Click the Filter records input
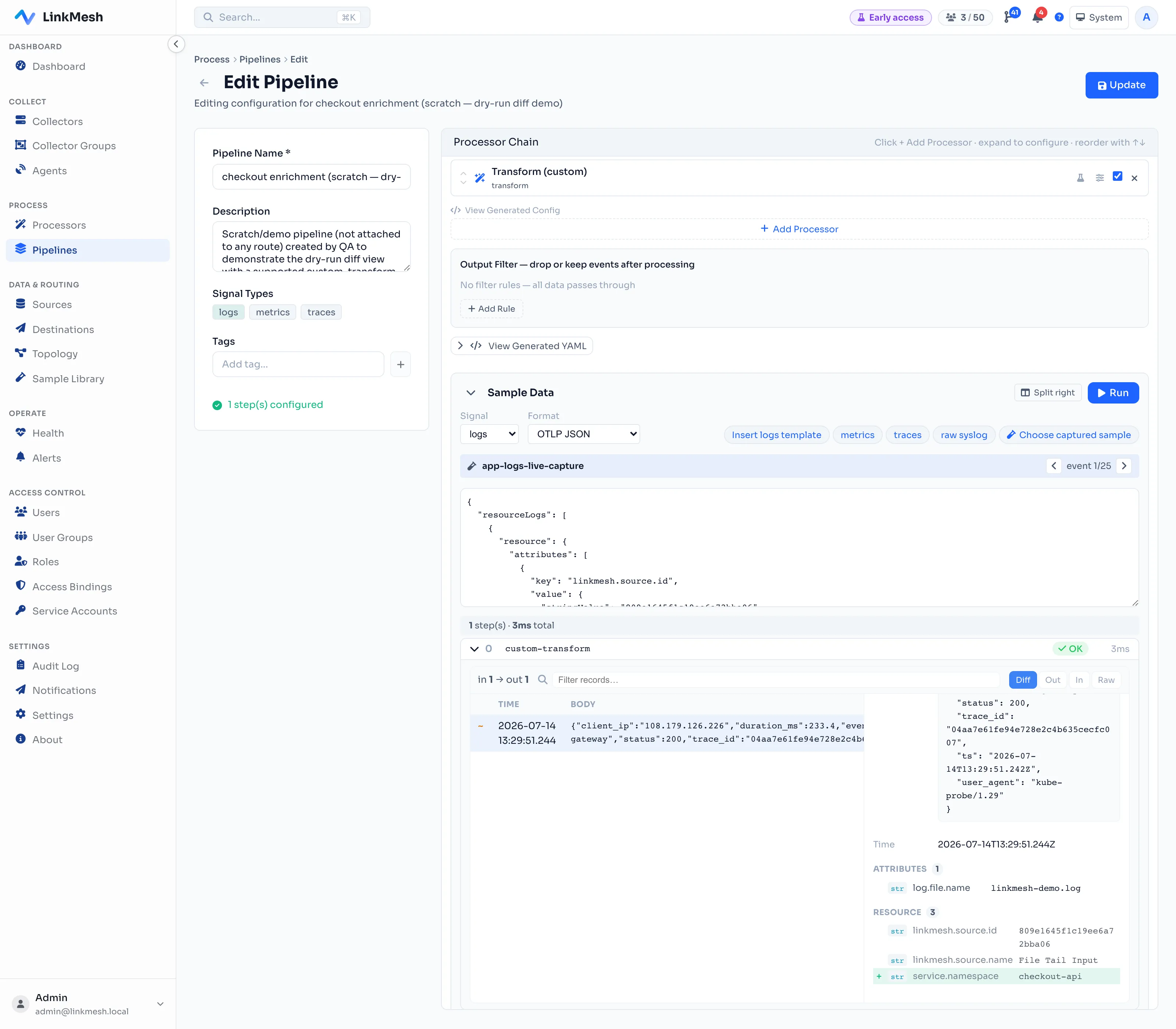This screenshot has width=1176, height=1029. click(775, 680)
